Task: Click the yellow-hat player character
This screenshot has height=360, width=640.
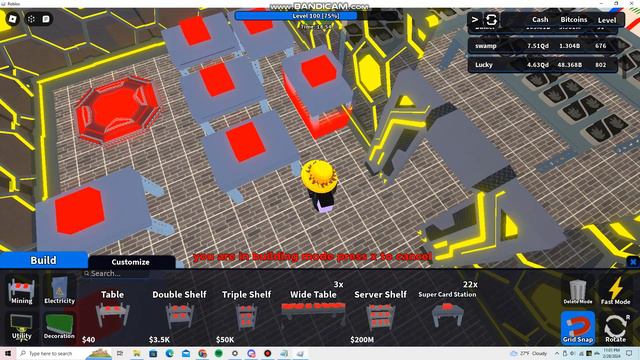Action: (x=320, y=186)
